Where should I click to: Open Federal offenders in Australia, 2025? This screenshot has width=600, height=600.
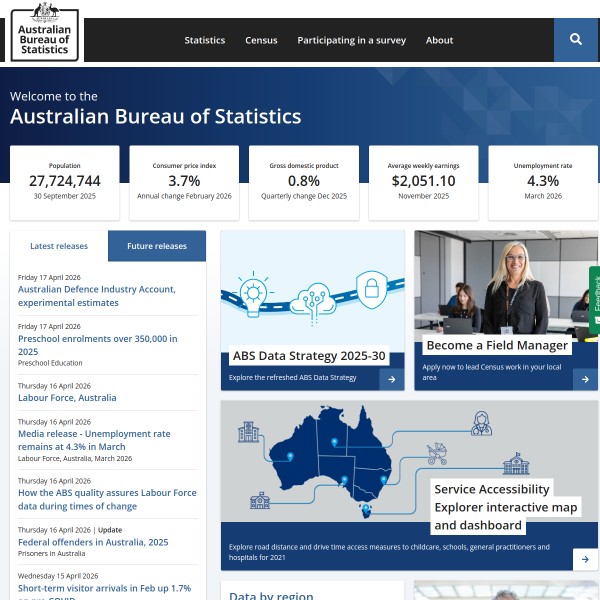click(93, 542)
